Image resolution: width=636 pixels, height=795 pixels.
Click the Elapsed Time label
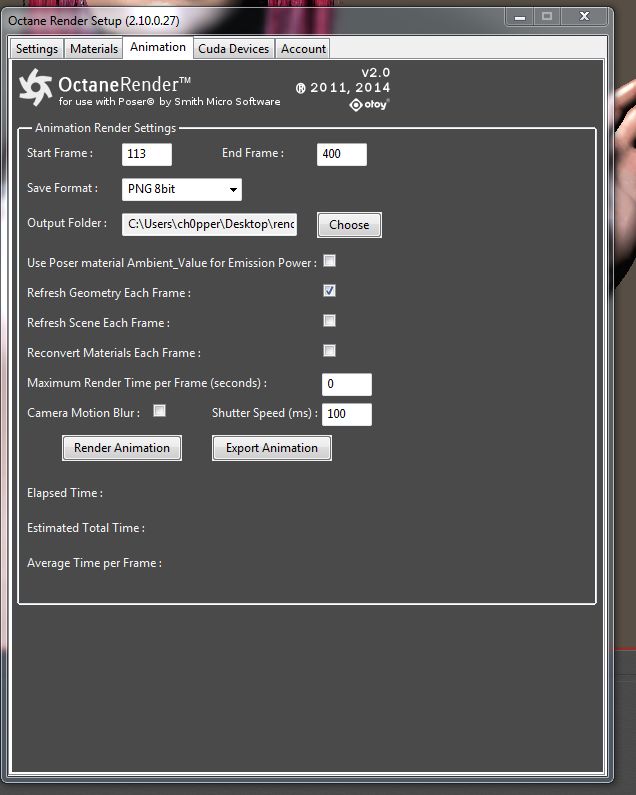click(x=65, y=493)
